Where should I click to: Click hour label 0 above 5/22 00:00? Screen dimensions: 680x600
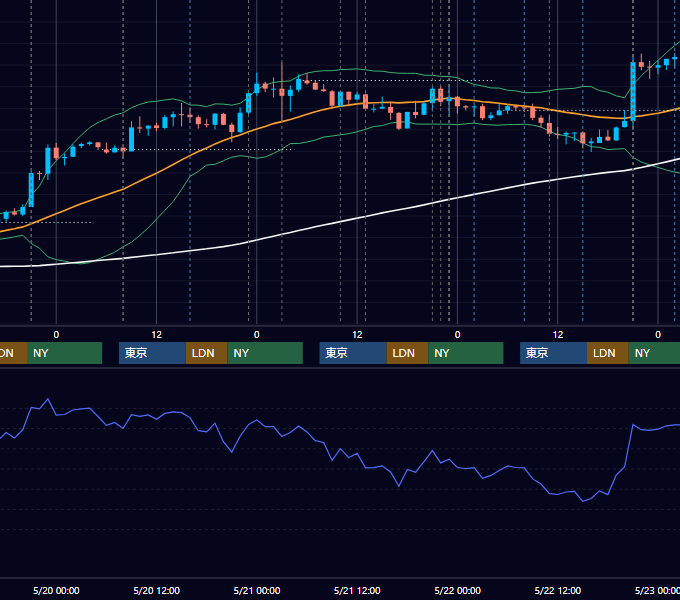coord(458,335)
